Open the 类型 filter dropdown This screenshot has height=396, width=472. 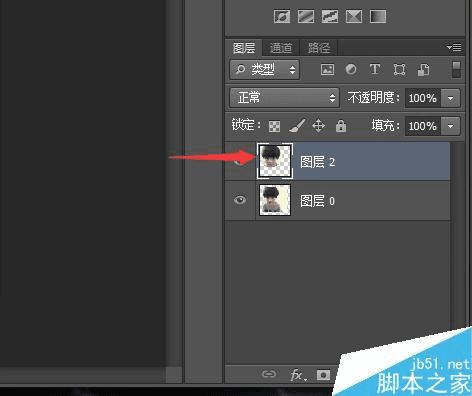coord(265,70)
